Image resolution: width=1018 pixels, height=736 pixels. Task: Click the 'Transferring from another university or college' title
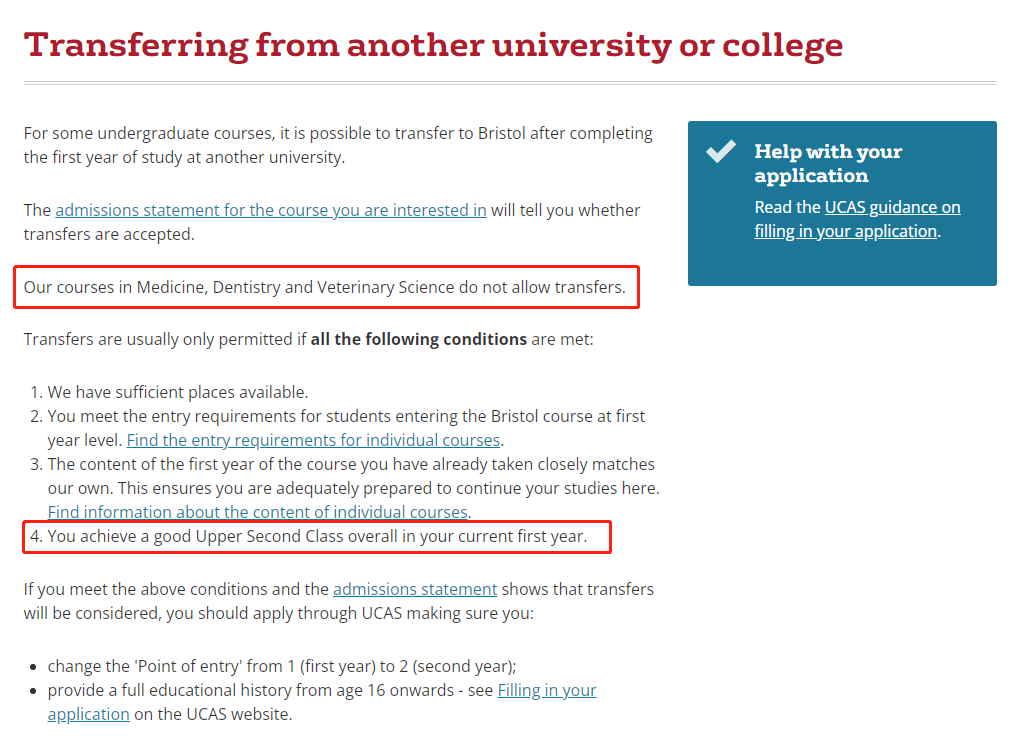click(433, 45)
